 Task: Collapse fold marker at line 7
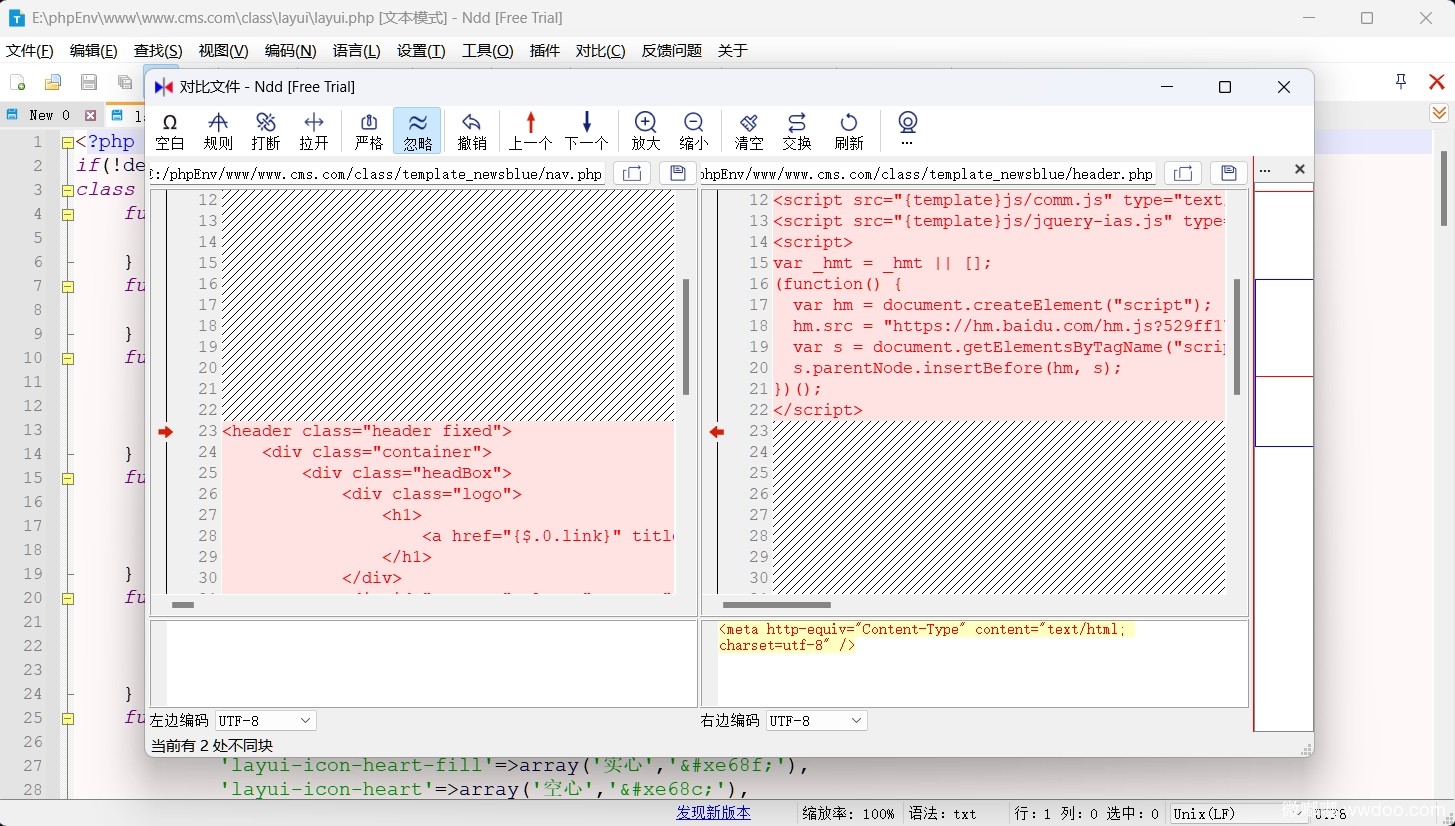(67, 286)
